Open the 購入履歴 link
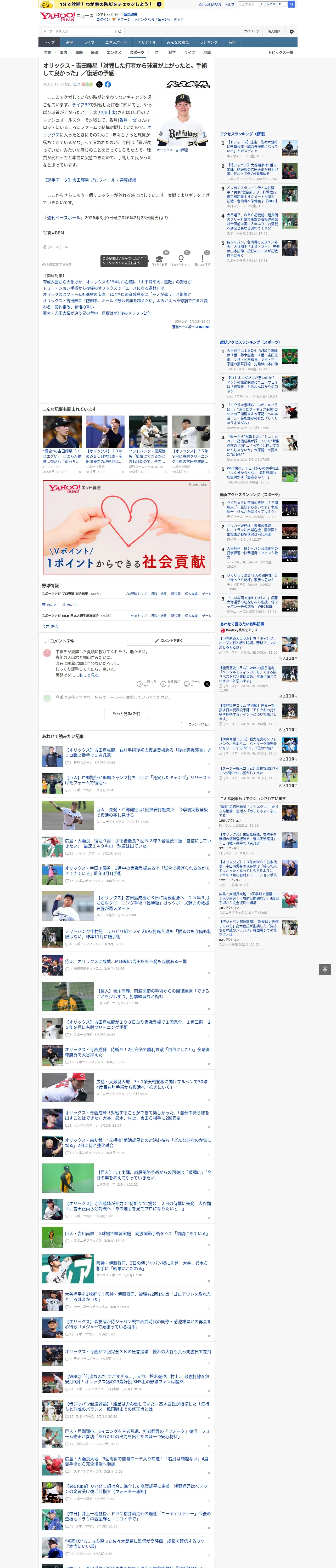The image size is (336, 1568). point(274,31)
